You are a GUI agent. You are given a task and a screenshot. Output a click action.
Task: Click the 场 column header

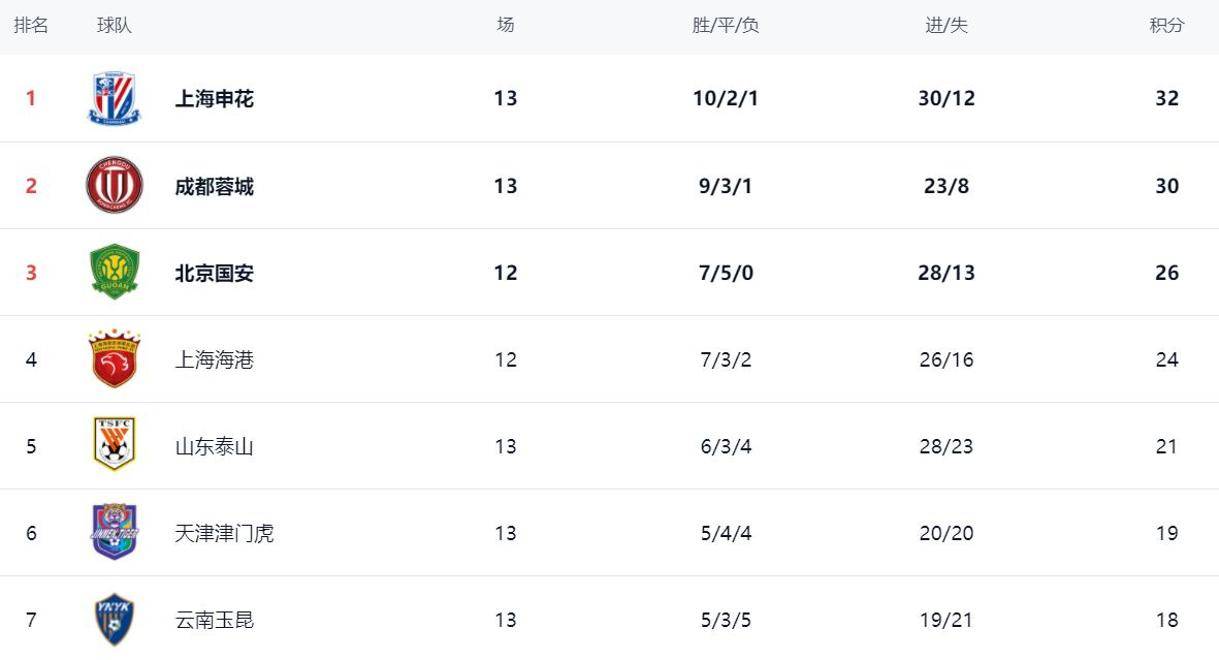point(505,25)
